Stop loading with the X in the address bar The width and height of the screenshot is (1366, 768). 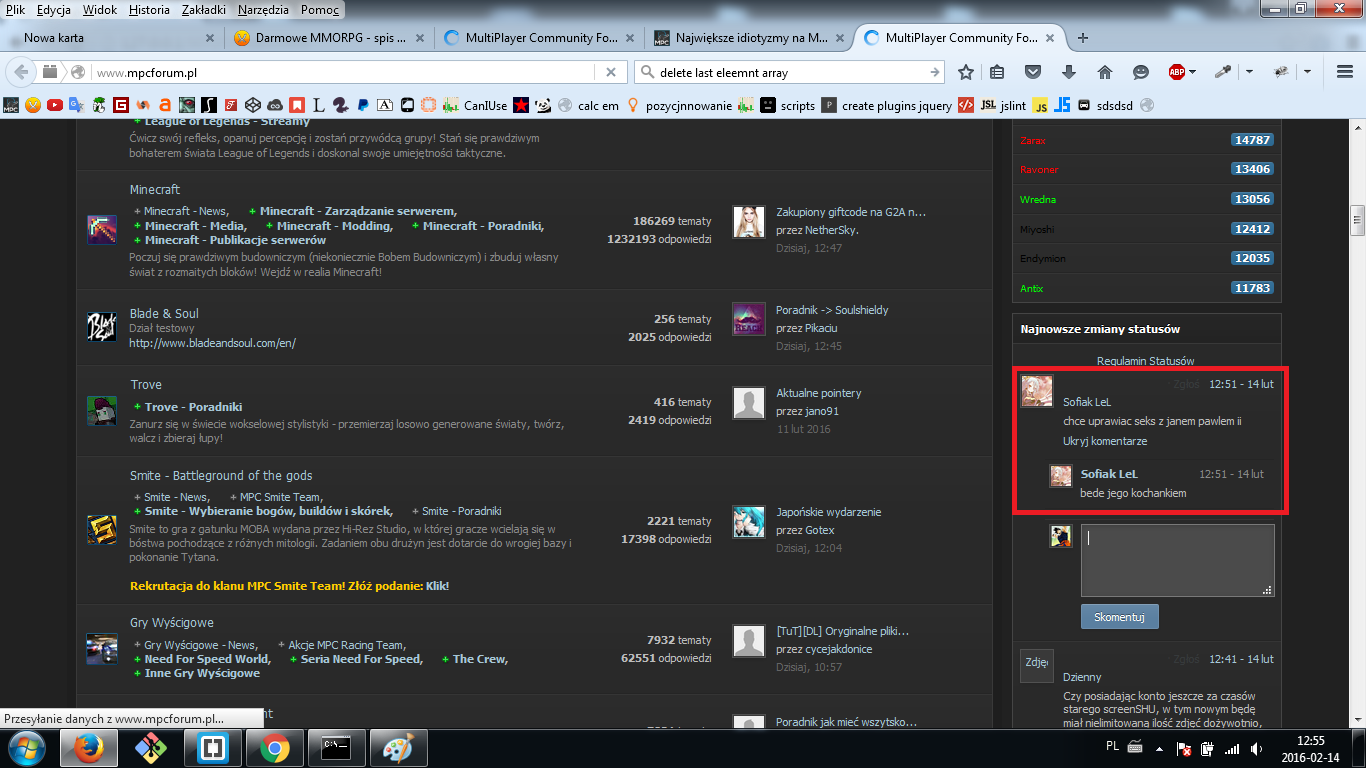click(x=611, y=72)
